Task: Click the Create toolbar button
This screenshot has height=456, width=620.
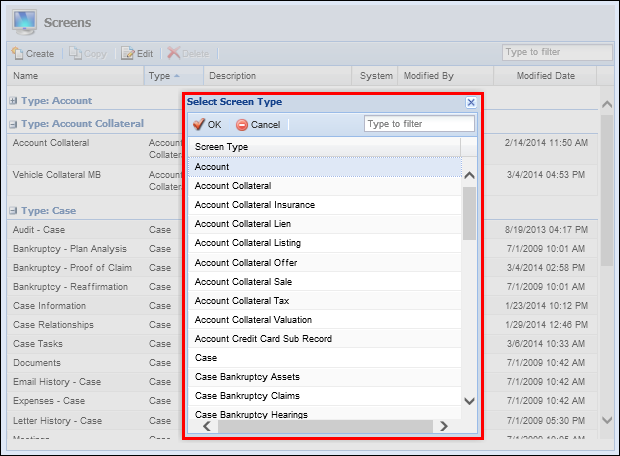Action: pos(33,53)
